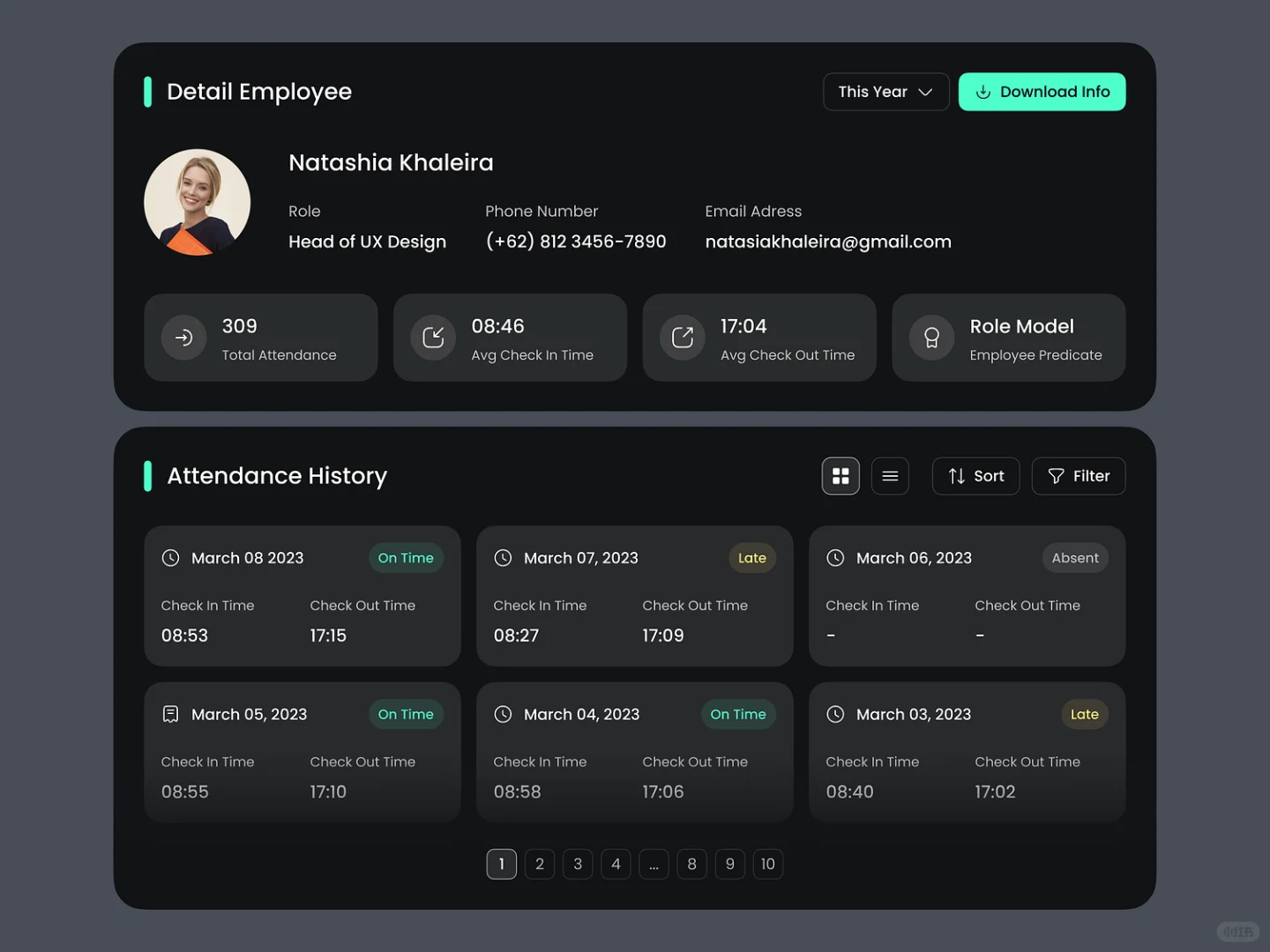Switch to list view in Attendance History
Screen dimensions: 1270x952
click(x=890, y=476)
